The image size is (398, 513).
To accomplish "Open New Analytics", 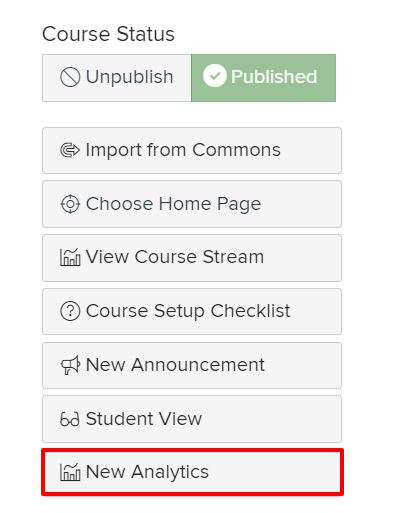I will tap(192, 472).
